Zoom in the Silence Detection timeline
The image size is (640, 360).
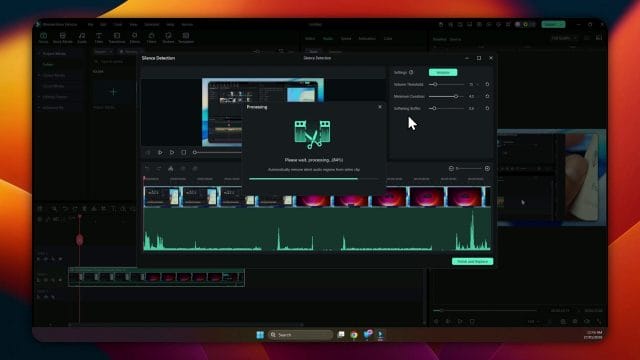tap(487, 169)
